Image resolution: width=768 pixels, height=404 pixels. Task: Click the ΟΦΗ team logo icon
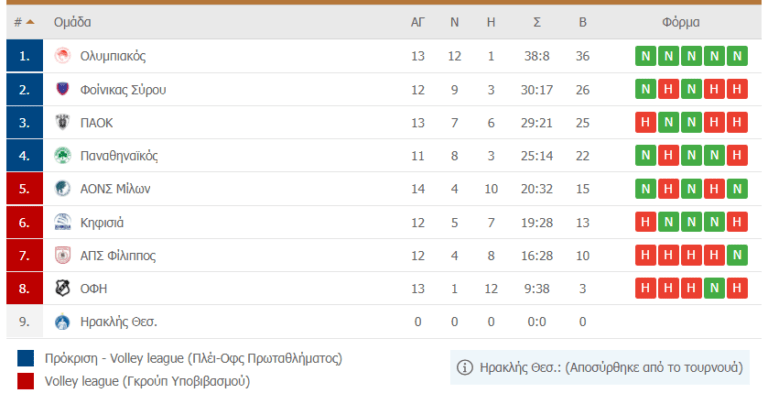pos(63,288)
